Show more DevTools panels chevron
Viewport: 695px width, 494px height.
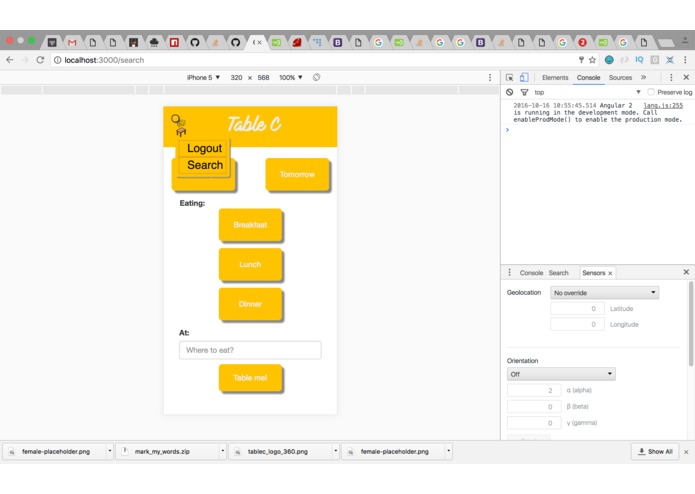(x=644, y=78)
